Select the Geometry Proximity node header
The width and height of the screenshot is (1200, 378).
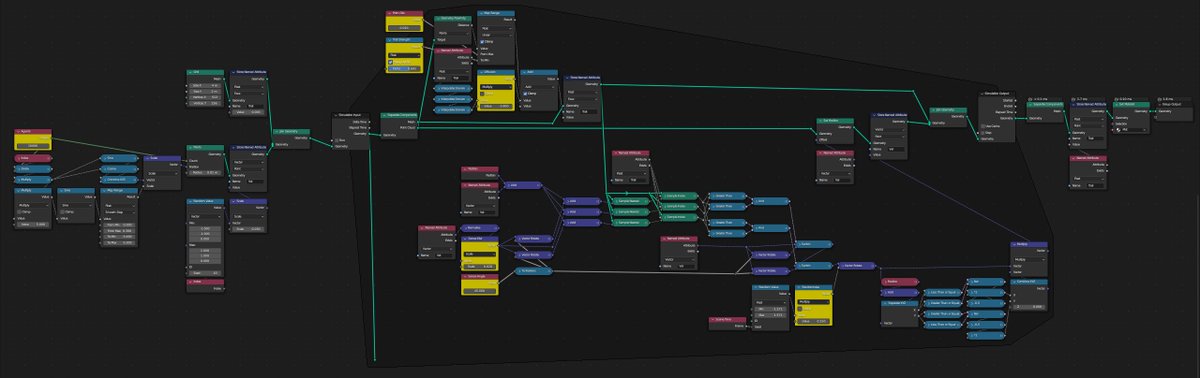coord(453,18)
